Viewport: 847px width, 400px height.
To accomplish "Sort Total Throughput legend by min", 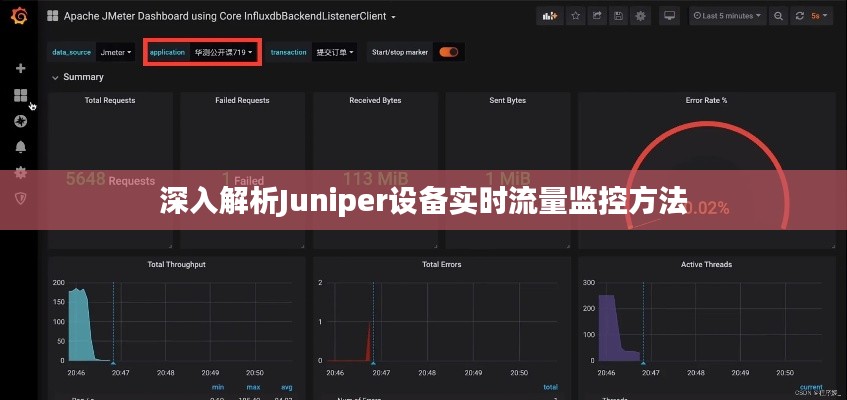I will click(218, 387).
